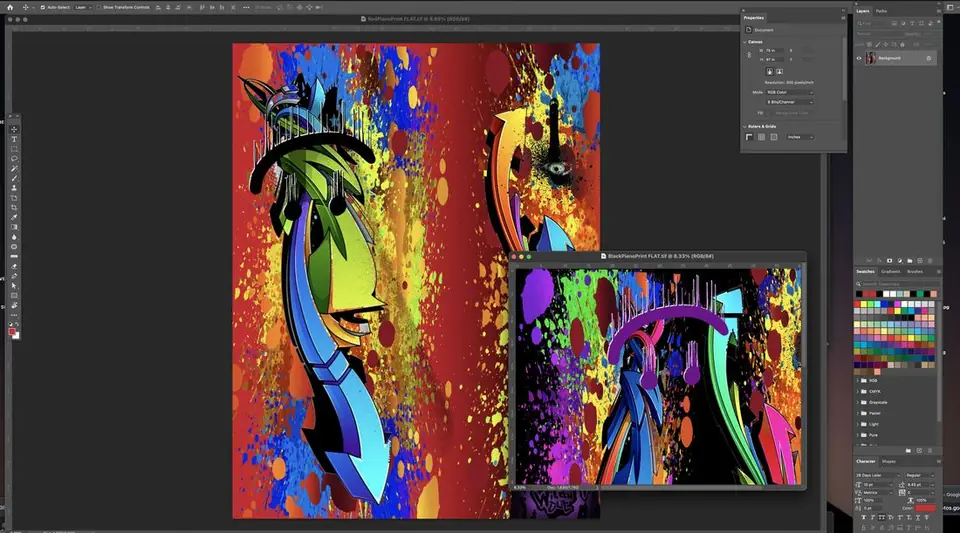Expand the Pastel swatch group
This screenshot has width=960, height=533.
tap(858, 414)
